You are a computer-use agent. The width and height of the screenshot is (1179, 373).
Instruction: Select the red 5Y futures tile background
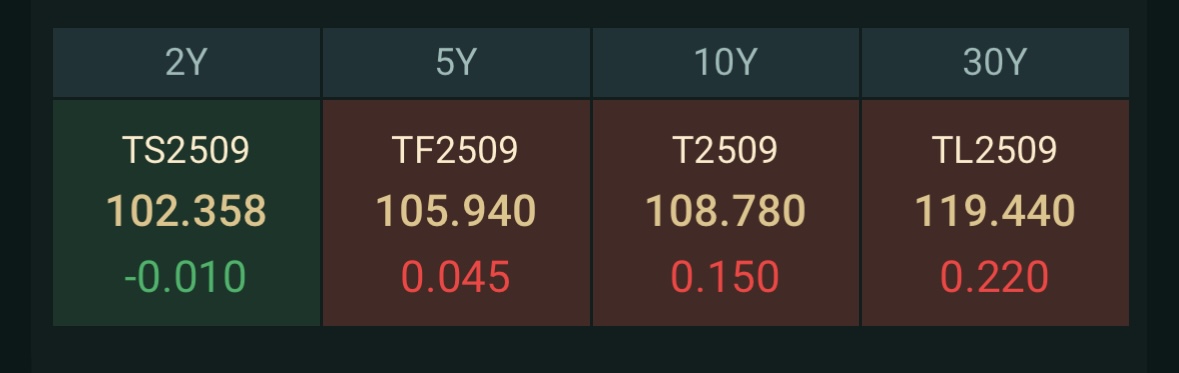coord(456,213)
